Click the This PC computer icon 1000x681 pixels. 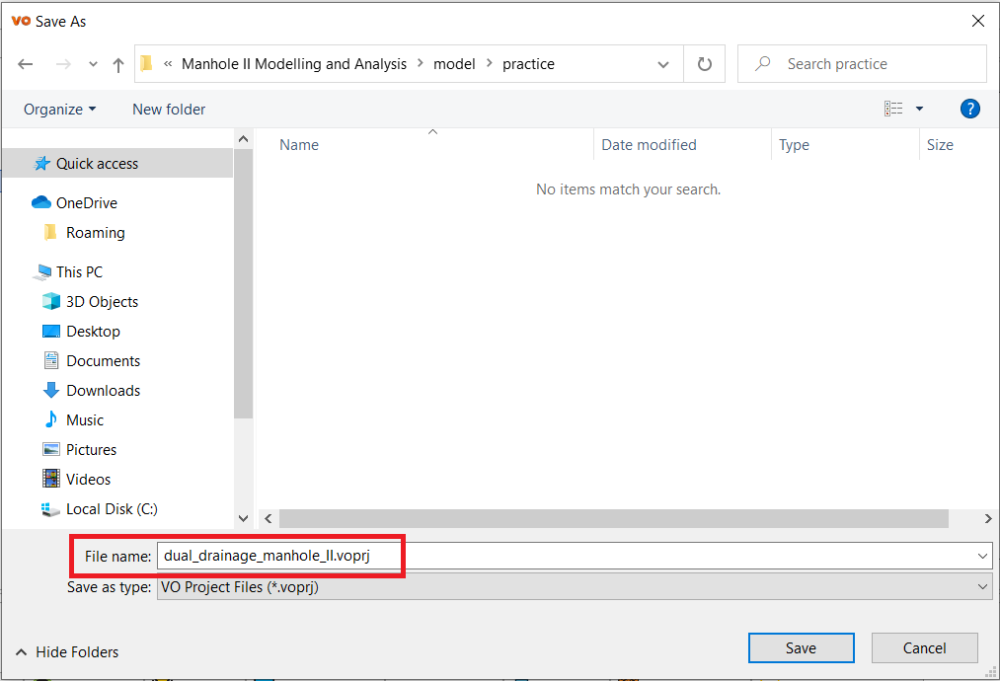coord(42,272)
